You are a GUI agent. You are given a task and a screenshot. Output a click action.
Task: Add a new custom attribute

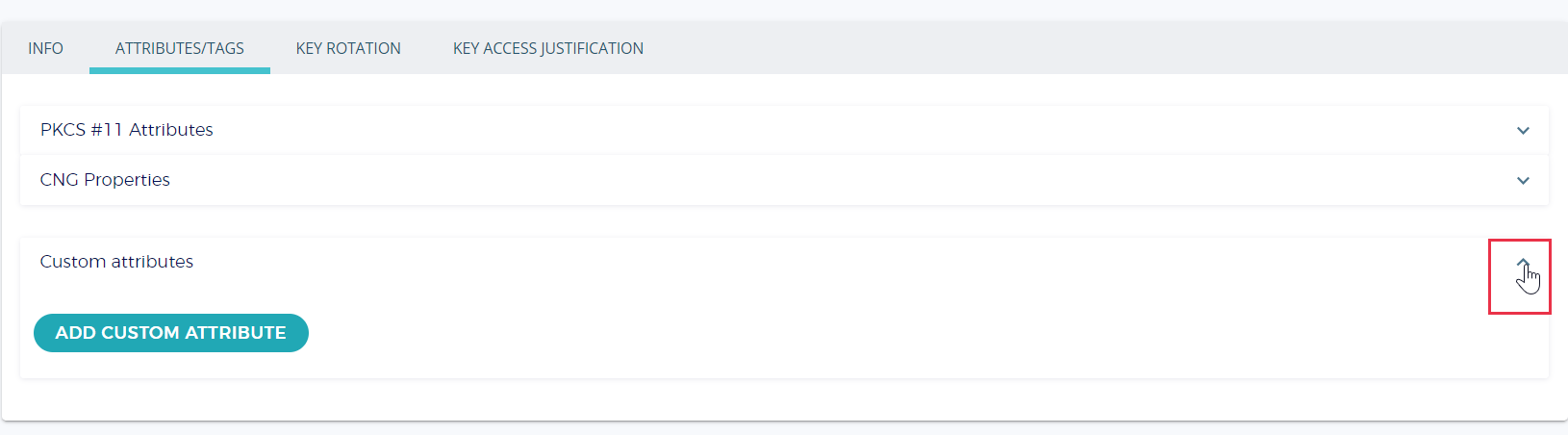click(171, 333)
